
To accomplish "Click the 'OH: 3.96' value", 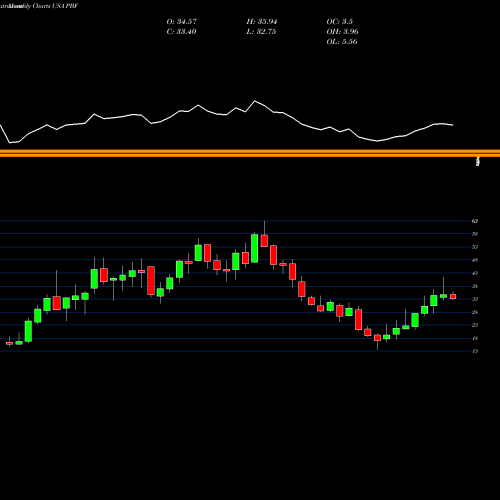I will click(x=342, y=32).
